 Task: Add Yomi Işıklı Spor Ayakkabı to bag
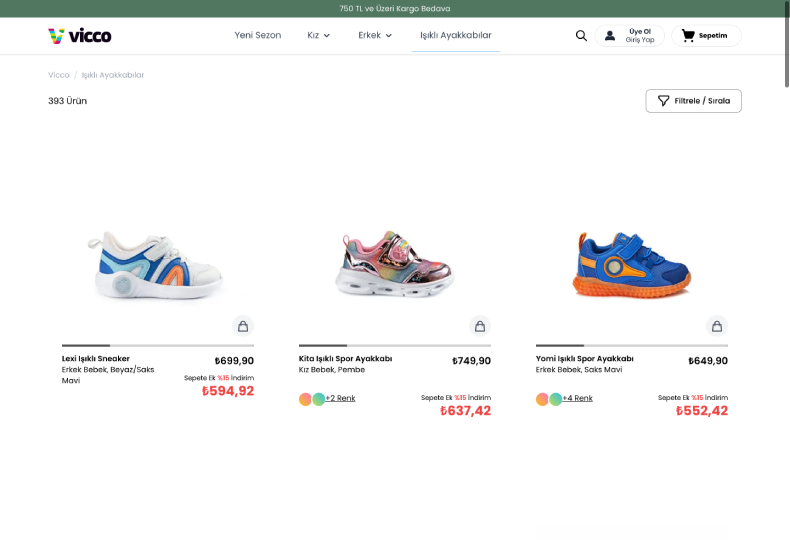716,326
